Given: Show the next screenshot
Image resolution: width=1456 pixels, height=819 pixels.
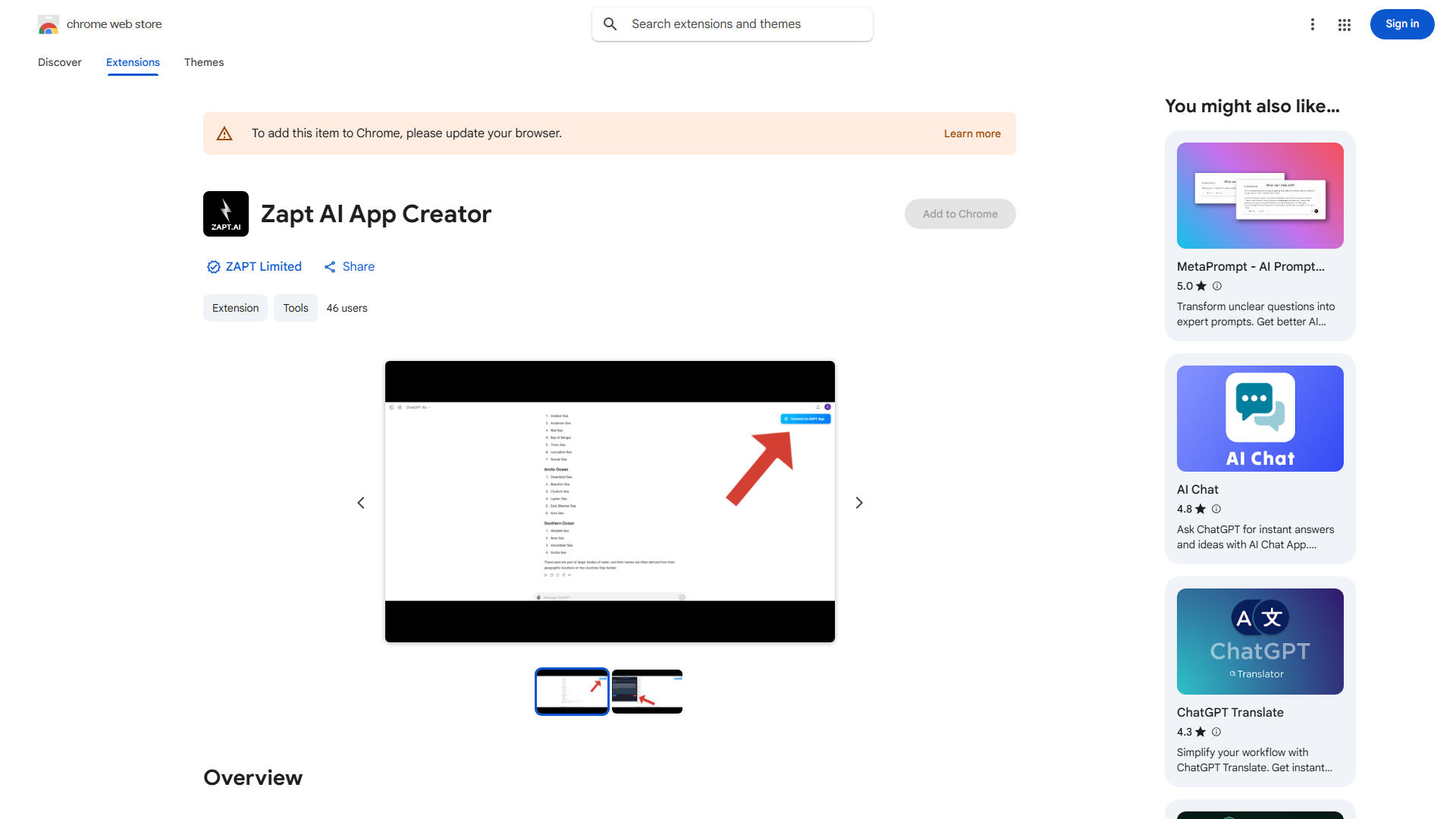Looking at the screenshot, I should click(858, 502).
